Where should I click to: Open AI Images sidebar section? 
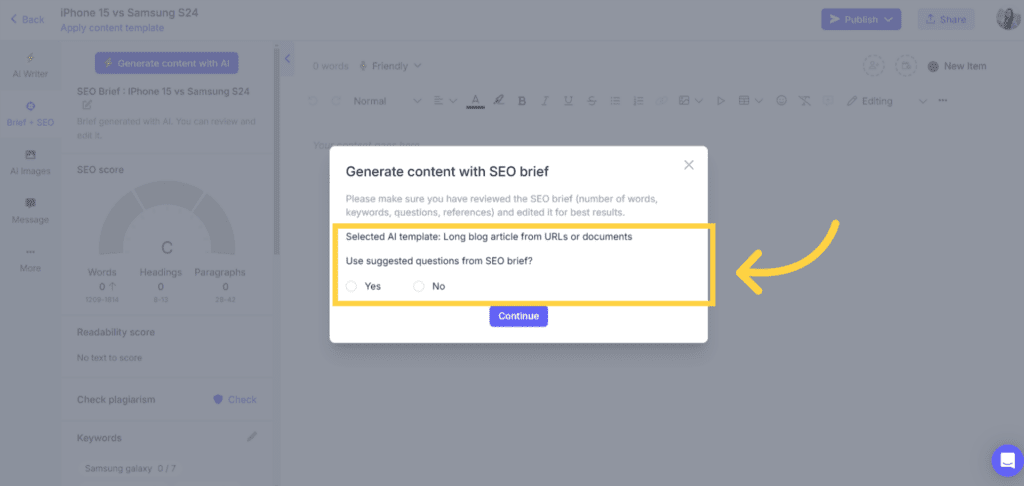pos(30,163)
